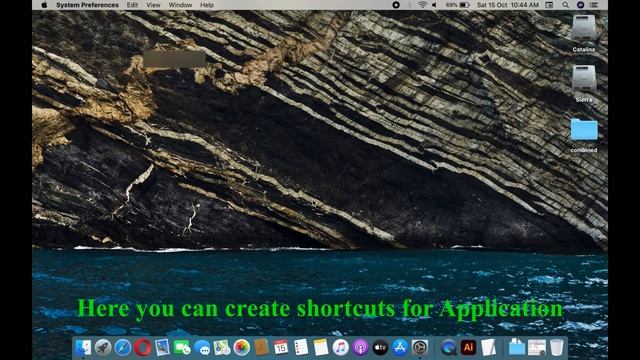Click the screen recording indicator in menu bar
Viewport: 640px width, 360px height.
[396, 5]
